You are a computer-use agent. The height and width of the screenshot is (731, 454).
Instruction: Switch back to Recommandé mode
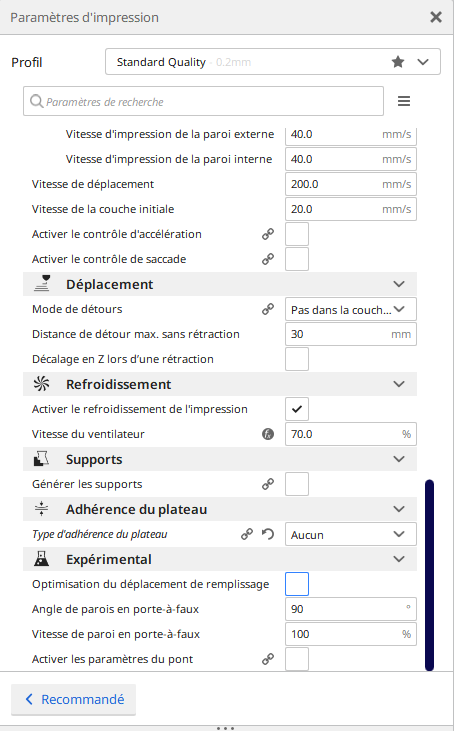74,699
